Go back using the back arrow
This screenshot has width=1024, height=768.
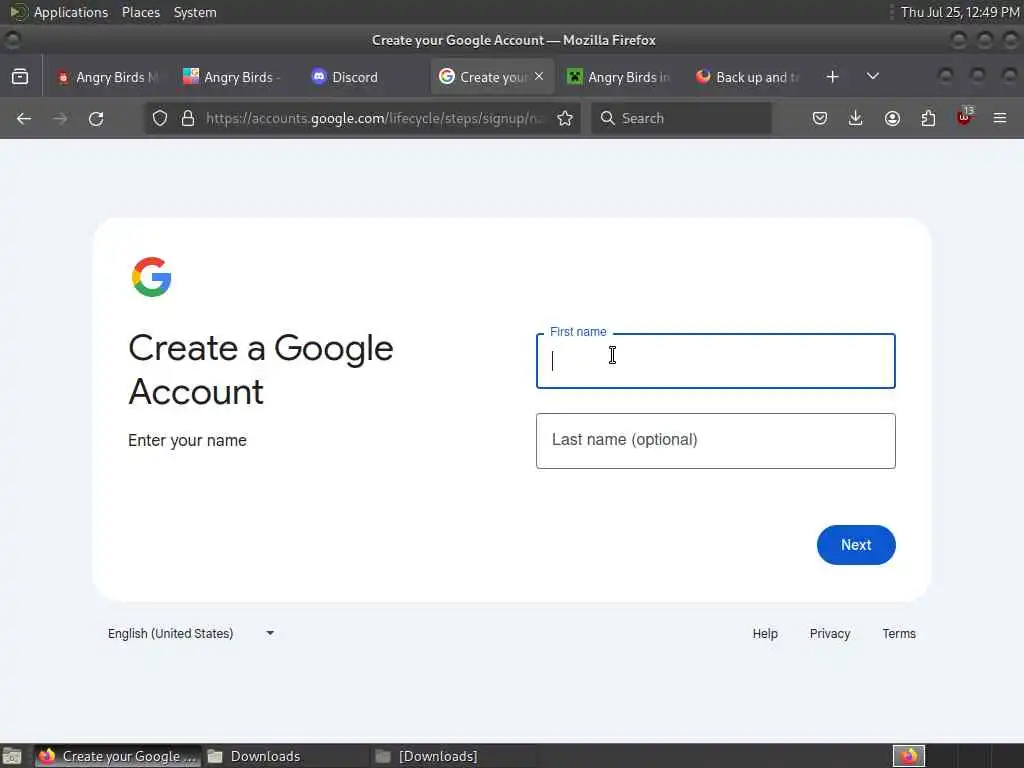[24, 118]
